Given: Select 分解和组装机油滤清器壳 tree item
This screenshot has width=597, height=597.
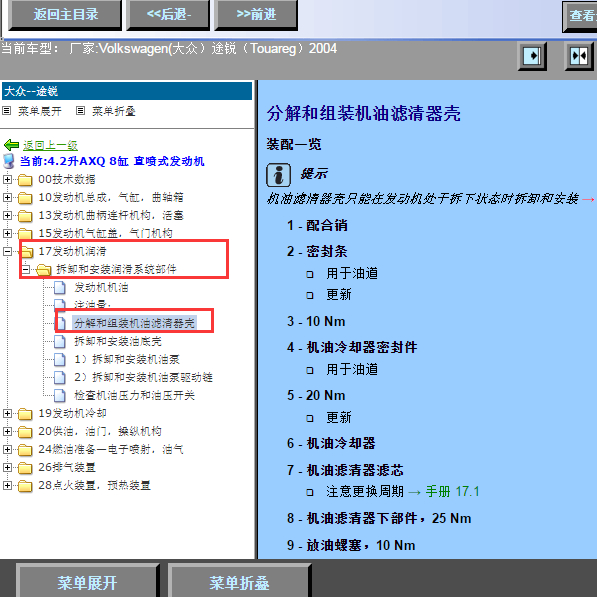Looking at the screenshot, I should coord(134,323).
